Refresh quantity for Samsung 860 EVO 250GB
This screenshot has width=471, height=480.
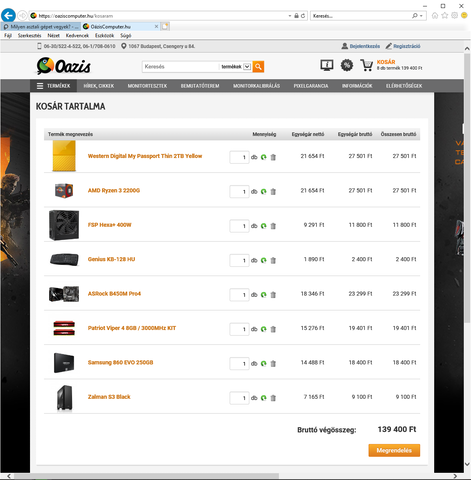(x=264, y=364)
